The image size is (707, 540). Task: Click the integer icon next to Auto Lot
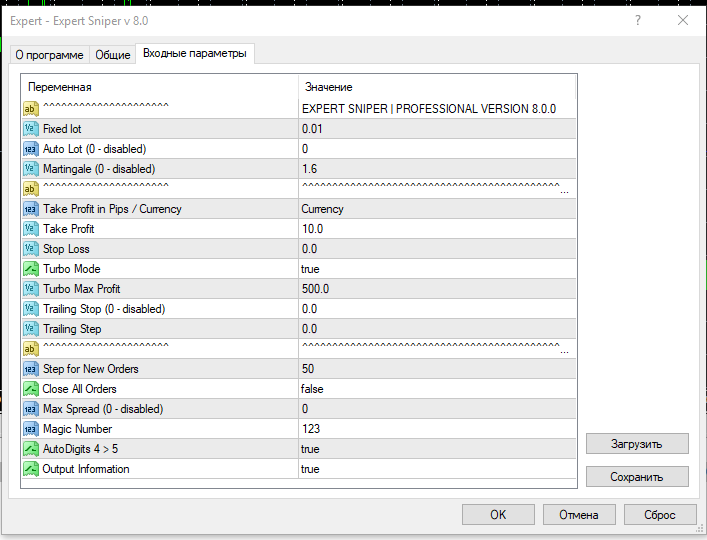30,149
